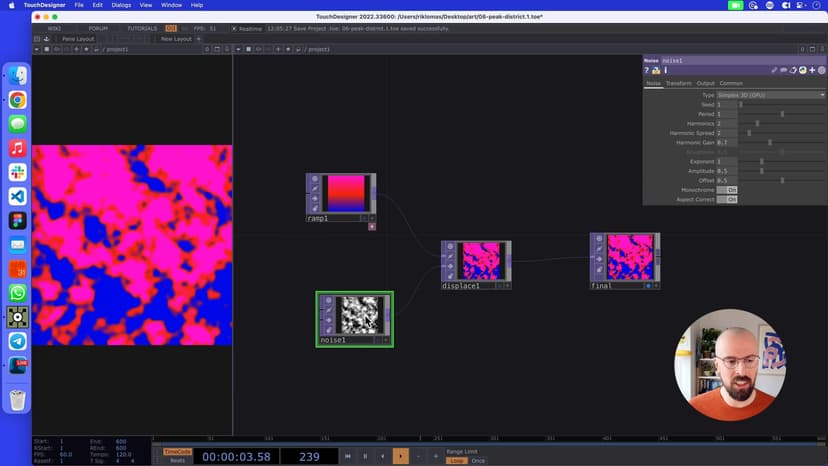
Task: Open operator info 'i' icon
Action: (665, 70)
